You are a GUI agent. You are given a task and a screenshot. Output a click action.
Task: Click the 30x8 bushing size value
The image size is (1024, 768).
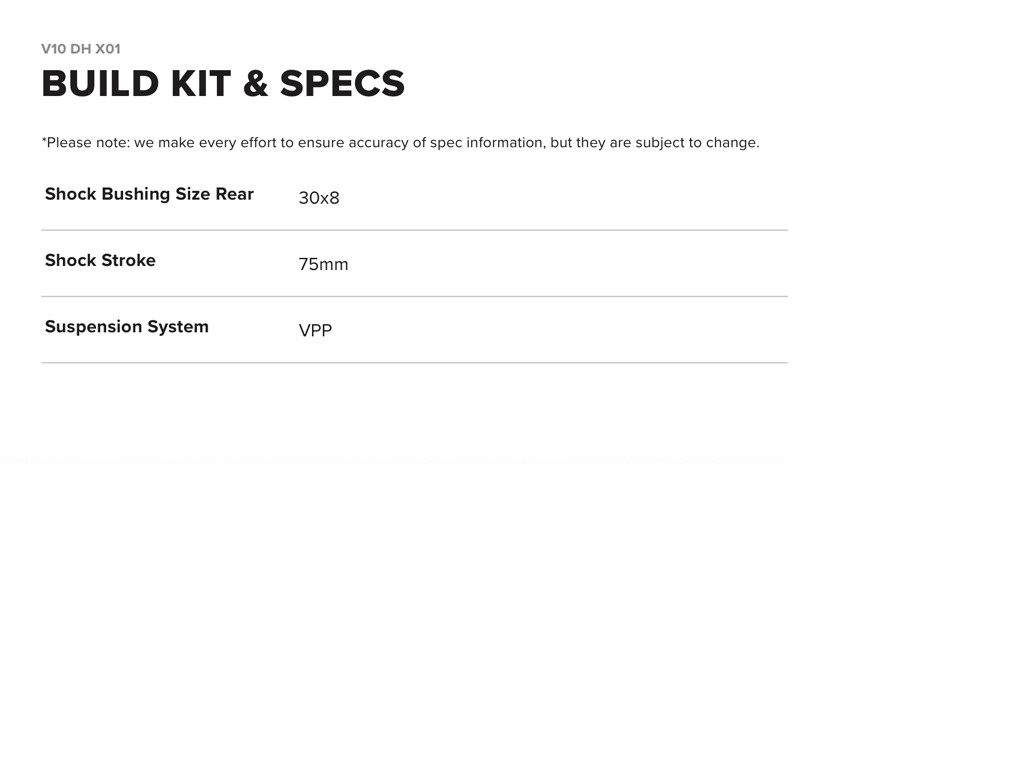pos(319,198)
